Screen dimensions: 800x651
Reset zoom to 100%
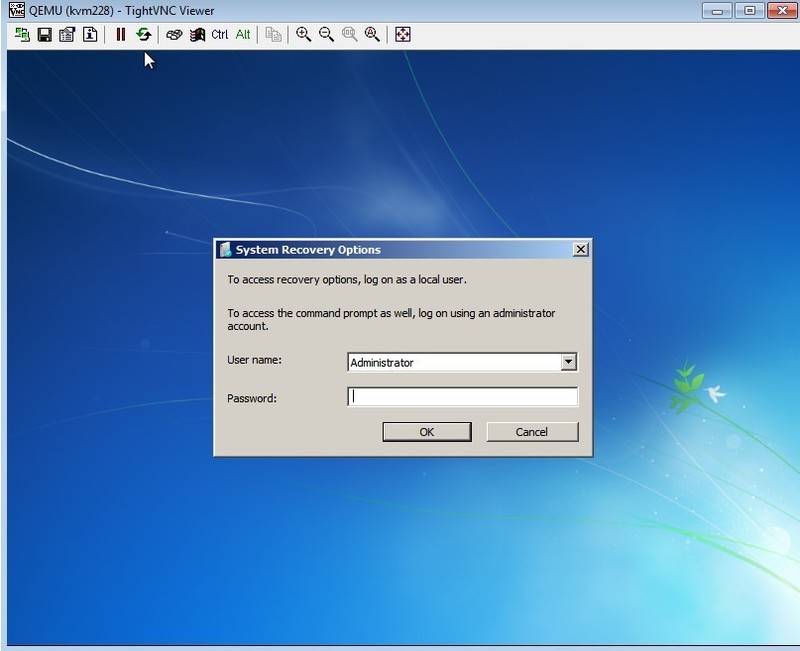pyautogui.click(x=350, y=35)
